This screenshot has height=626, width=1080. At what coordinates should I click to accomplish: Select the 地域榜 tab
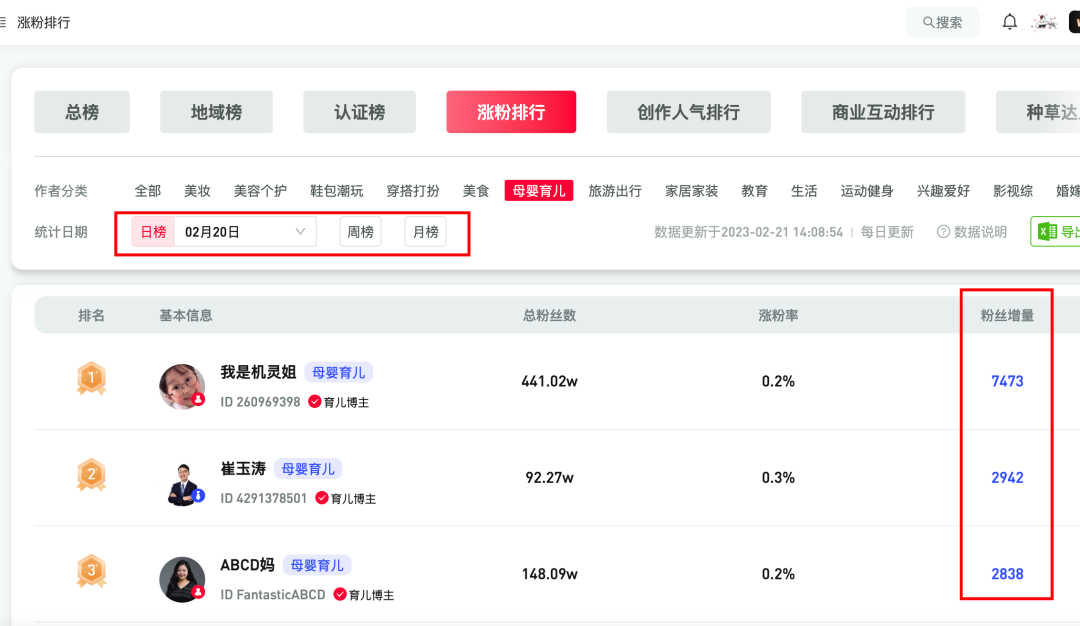coord(216,112)
